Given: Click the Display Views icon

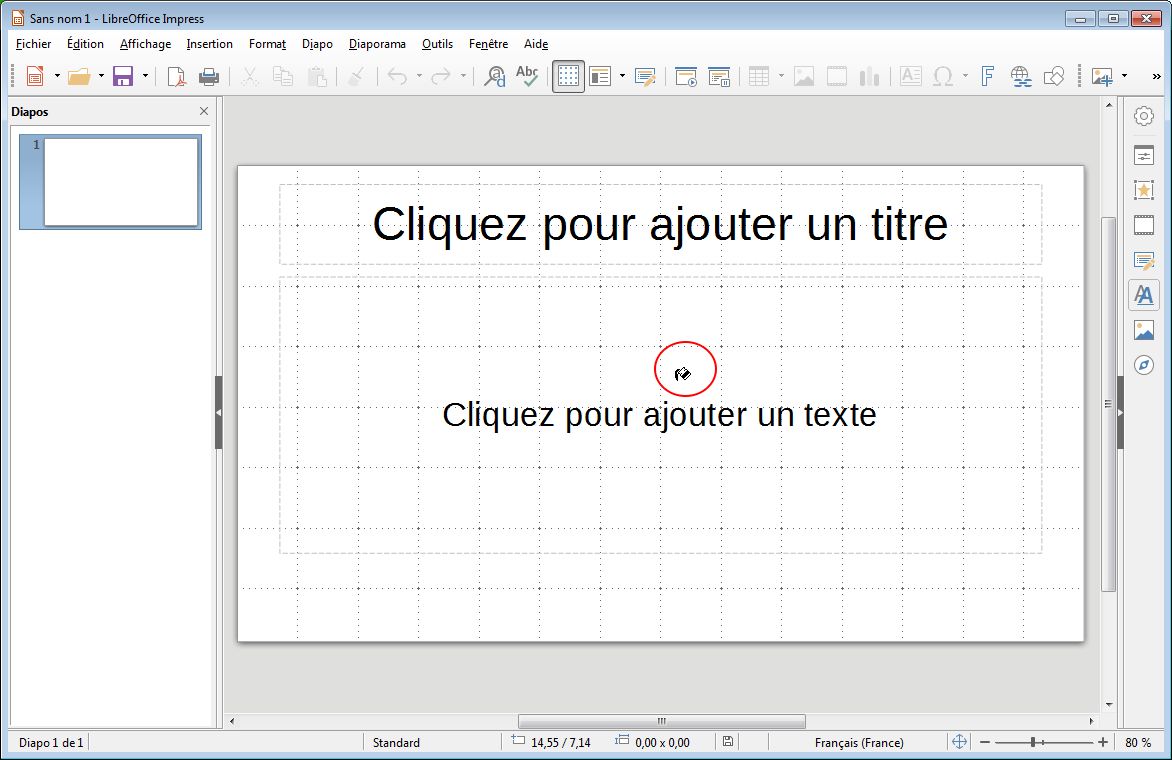Looking at the screenshot, I should click(x=600, y=76).
